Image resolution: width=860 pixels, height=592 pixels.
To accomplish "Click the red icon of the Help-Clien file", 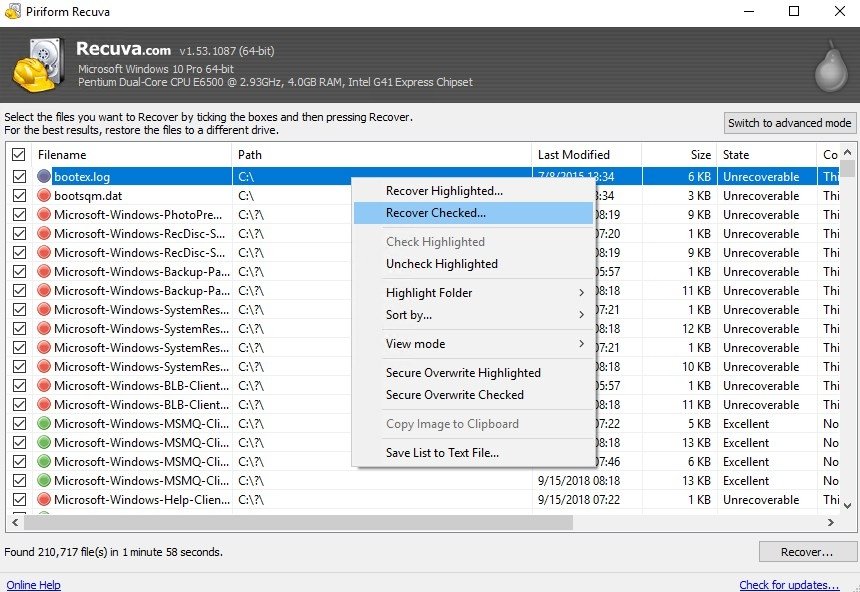I will click(x=44, y=499).
